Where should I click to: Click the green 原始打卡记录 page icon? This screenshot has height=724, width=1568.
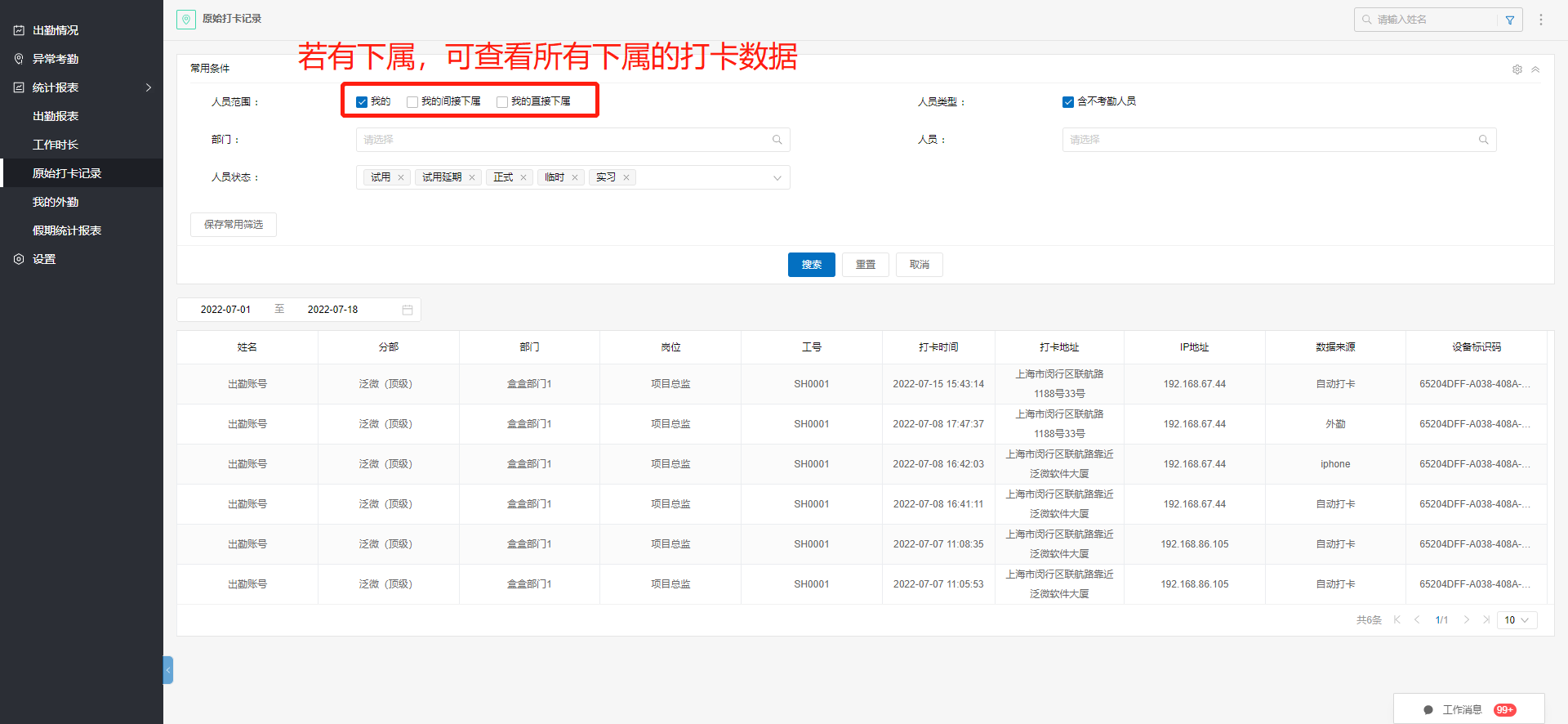point(186,19)
